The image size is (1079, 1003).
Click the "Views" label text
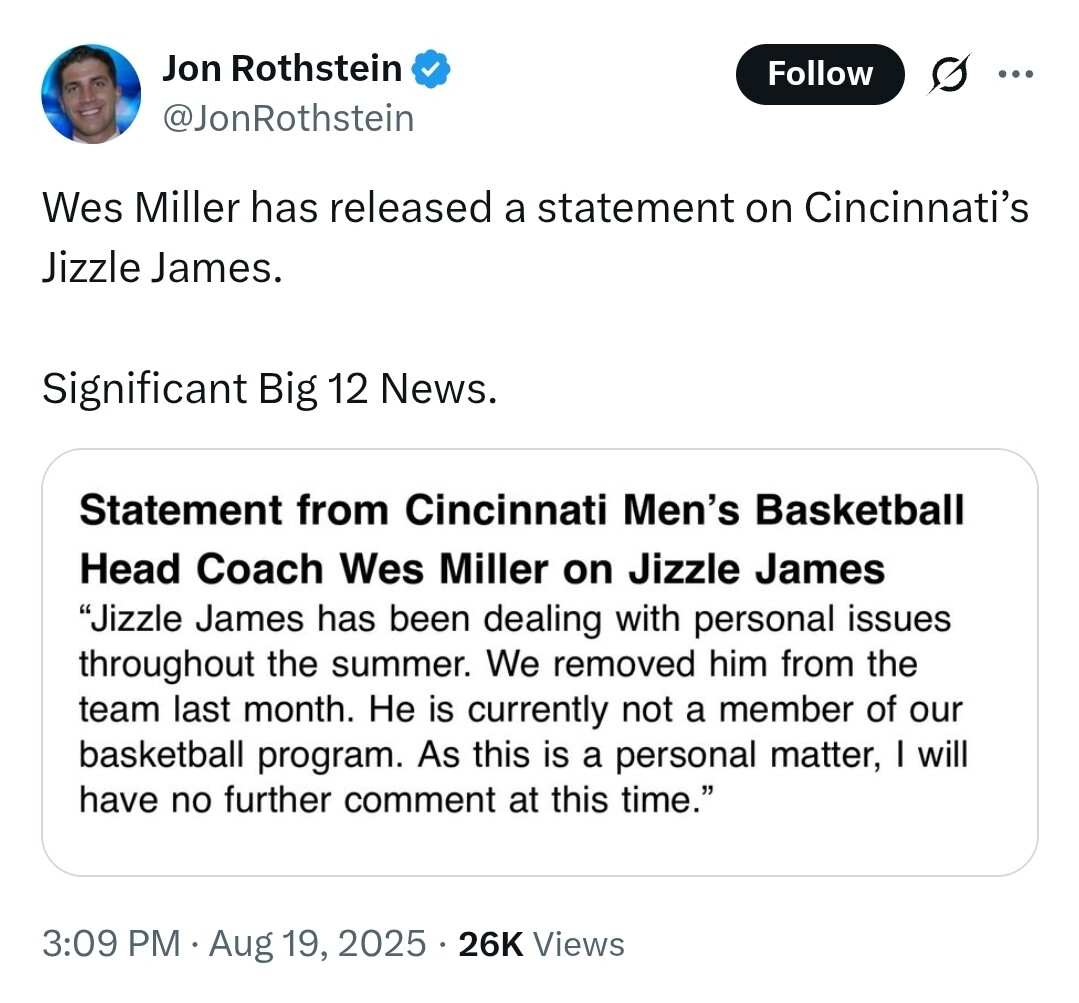click(579, 944)
